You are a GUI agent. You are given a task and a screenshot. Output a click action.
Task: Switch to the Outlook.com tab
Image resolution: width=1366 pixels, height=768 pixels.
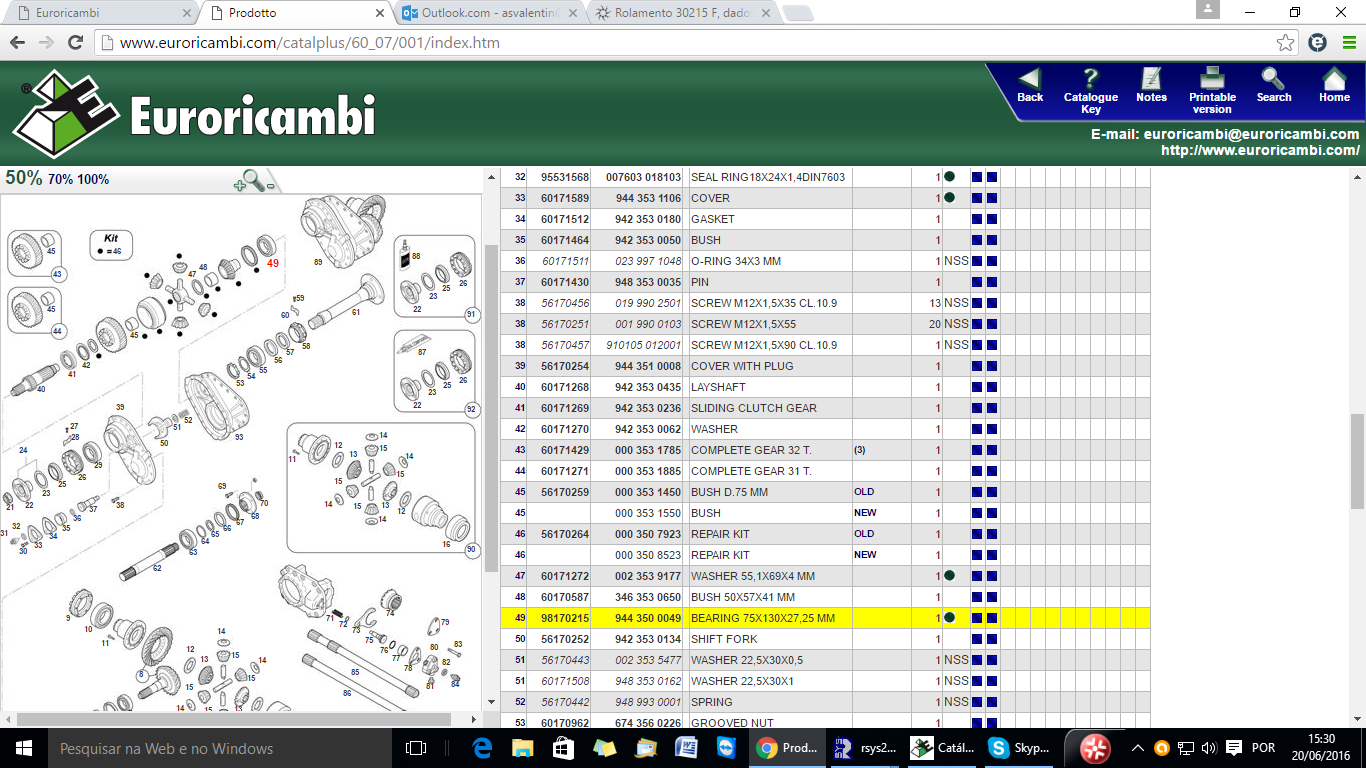[x=485, y=13]
